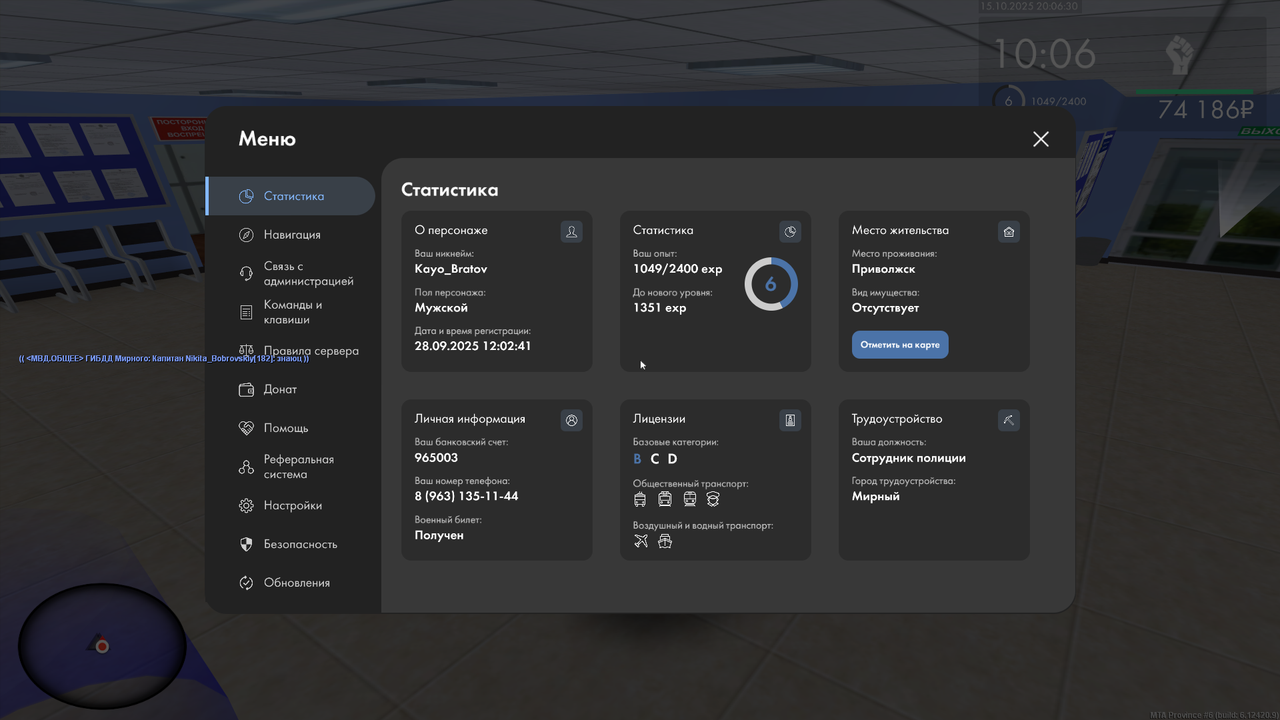
Task: Click the airplane license icon
Action: point(641,541)
